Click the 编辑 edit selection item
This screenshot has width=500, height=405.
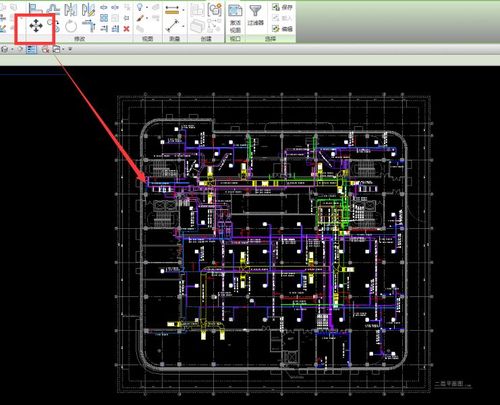[282, 29]
